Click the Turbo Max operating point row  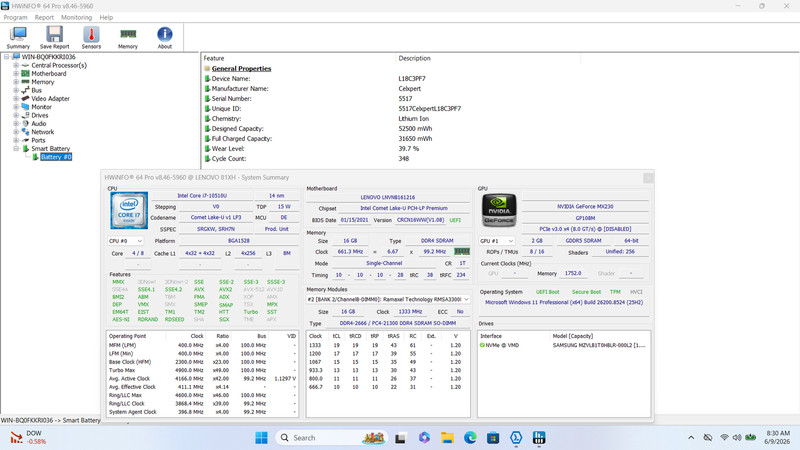pos(203,370)
